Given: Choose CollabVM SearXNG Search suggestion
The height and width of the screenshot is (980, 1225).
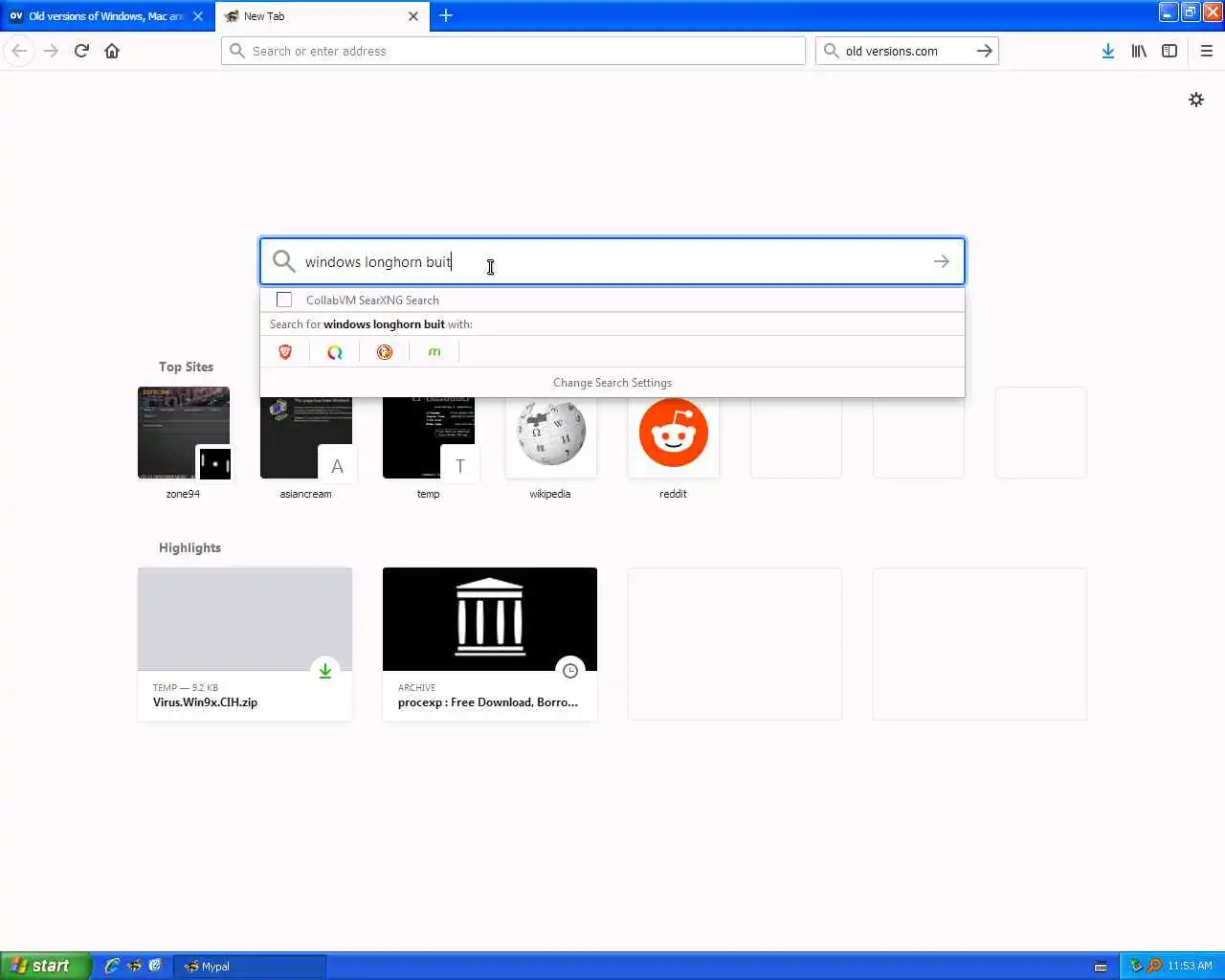Looking at the screenshot, I should point(612,300).
